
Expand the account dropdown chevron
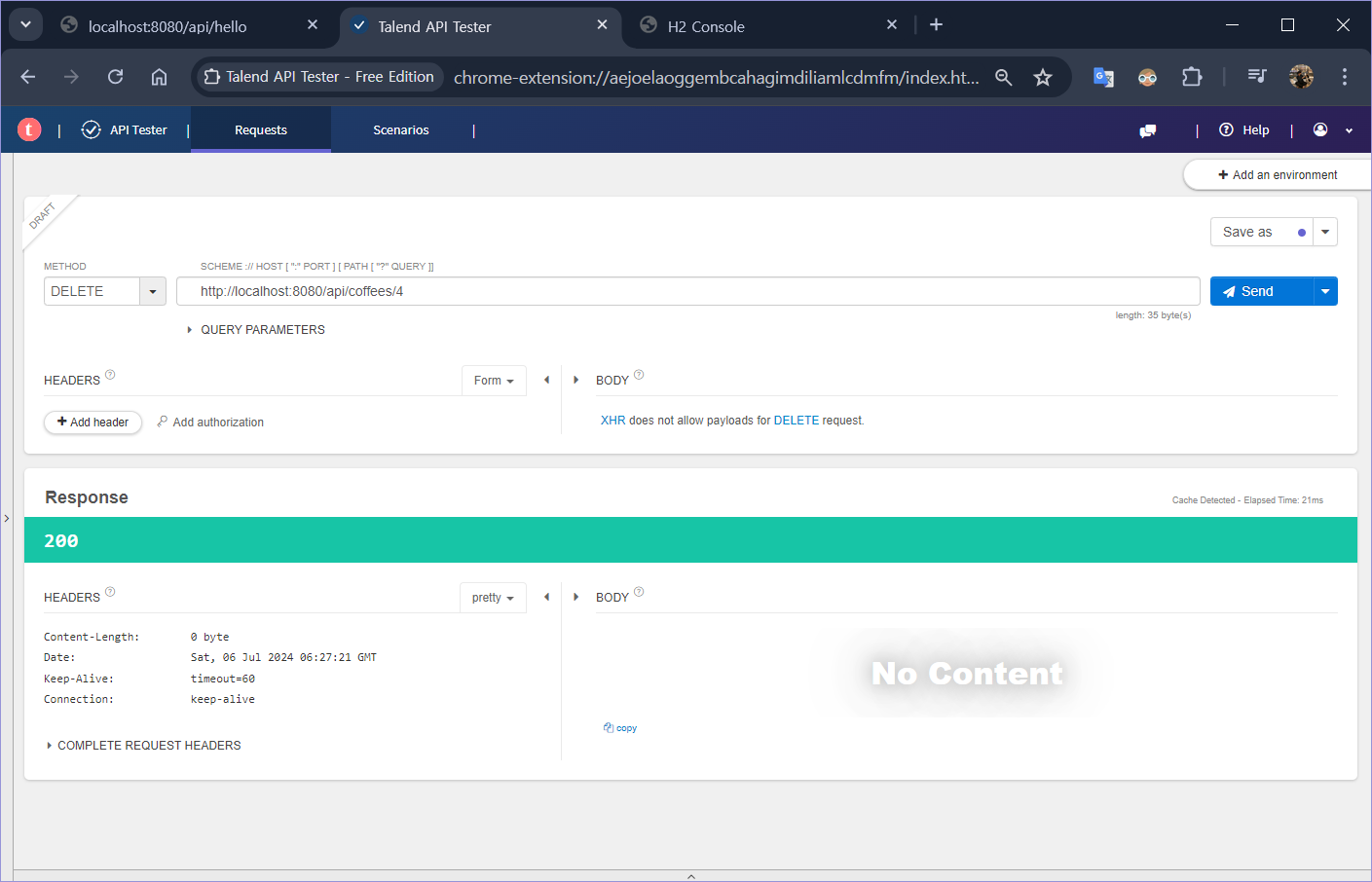[1349, 130]
